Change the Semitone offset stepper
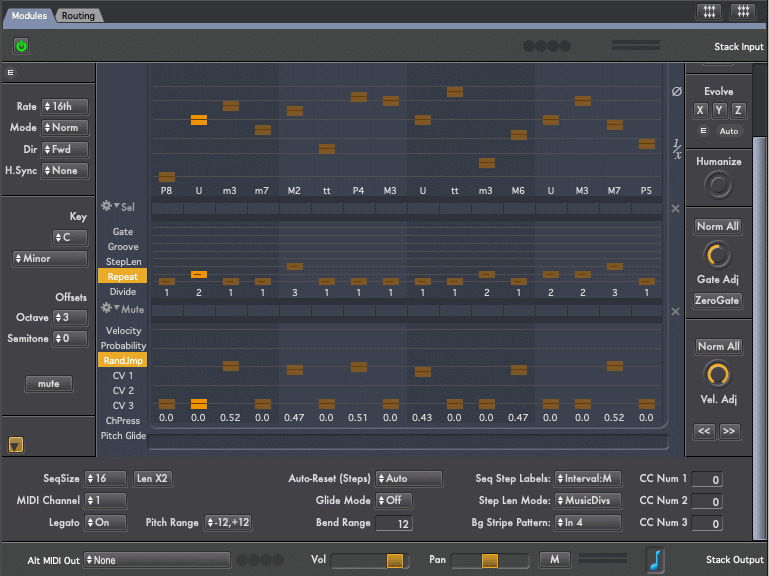 click(x=70, y=339)
